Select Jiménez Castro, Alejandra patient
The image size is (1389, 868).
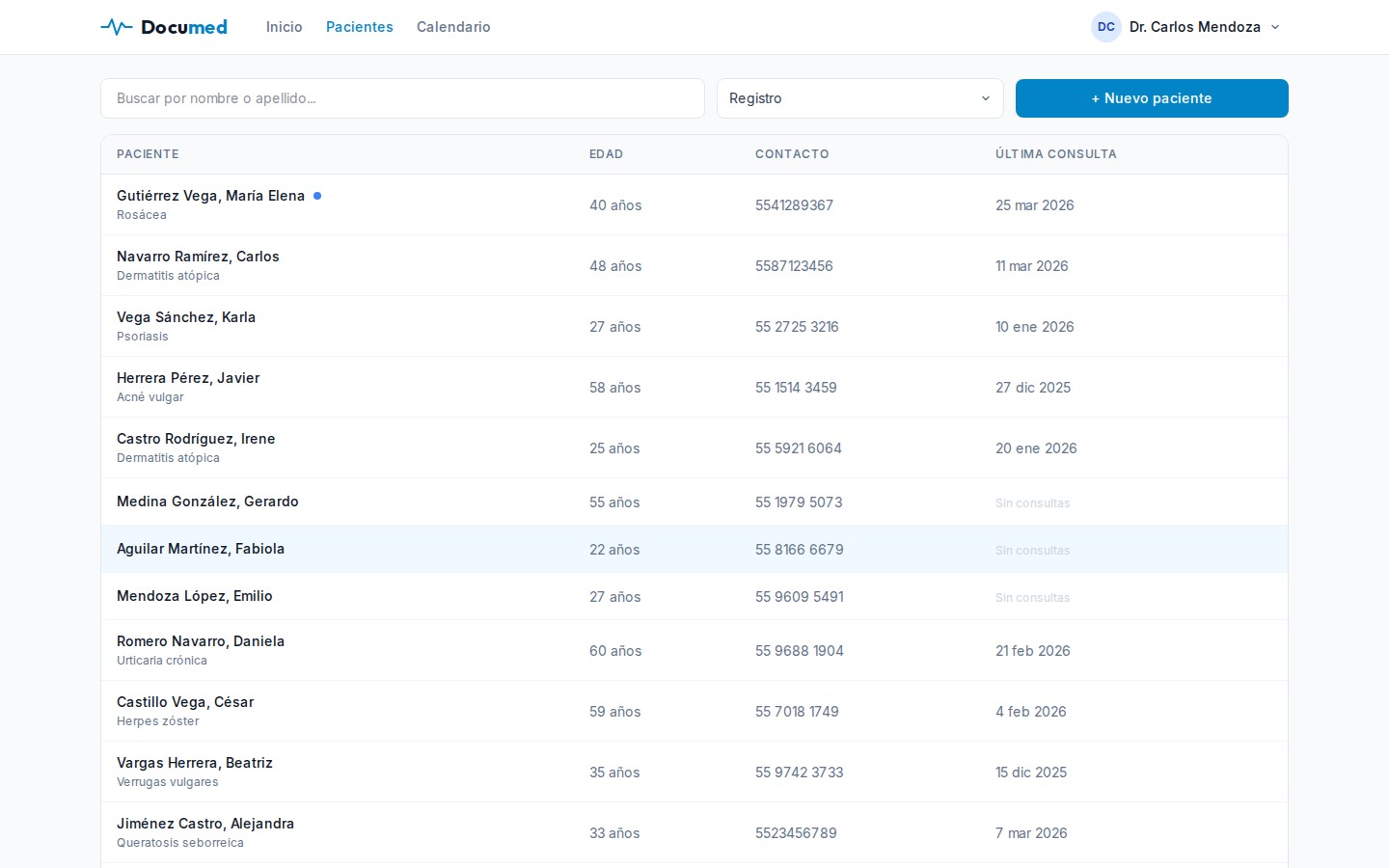point(205,824)
